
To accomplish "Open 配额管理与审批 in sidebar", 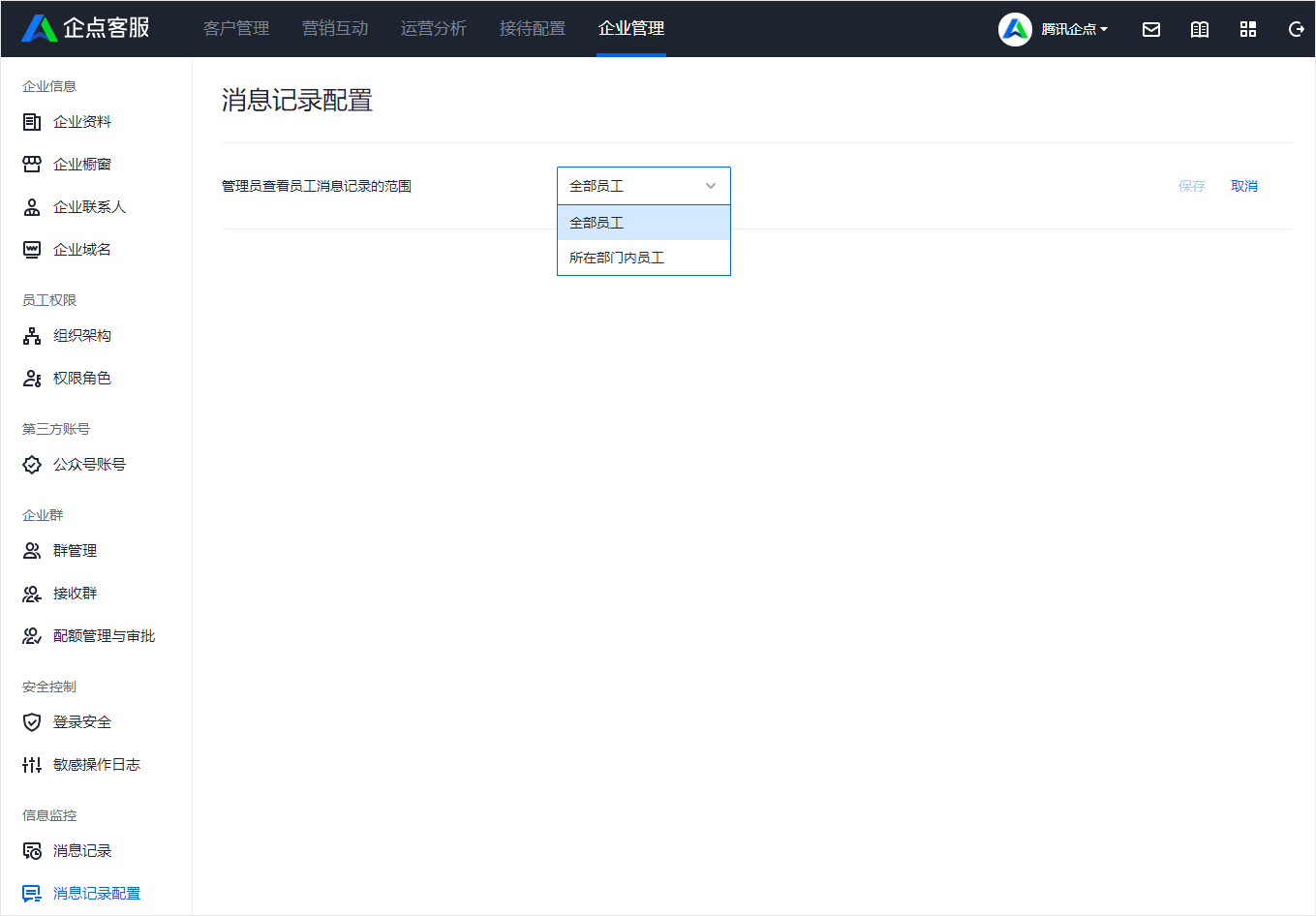I will coord(104,636).
